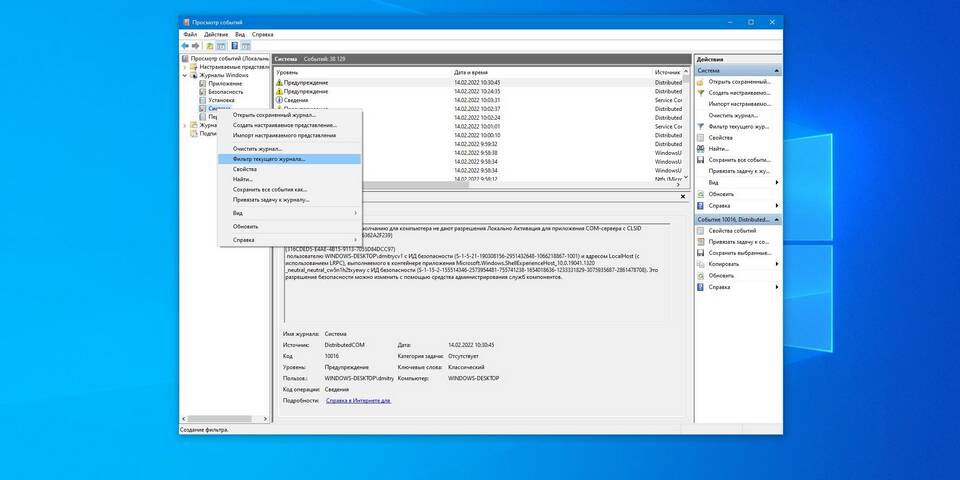Choose Обновить in the context menu
960x480 pixels.
coord(290,227)
